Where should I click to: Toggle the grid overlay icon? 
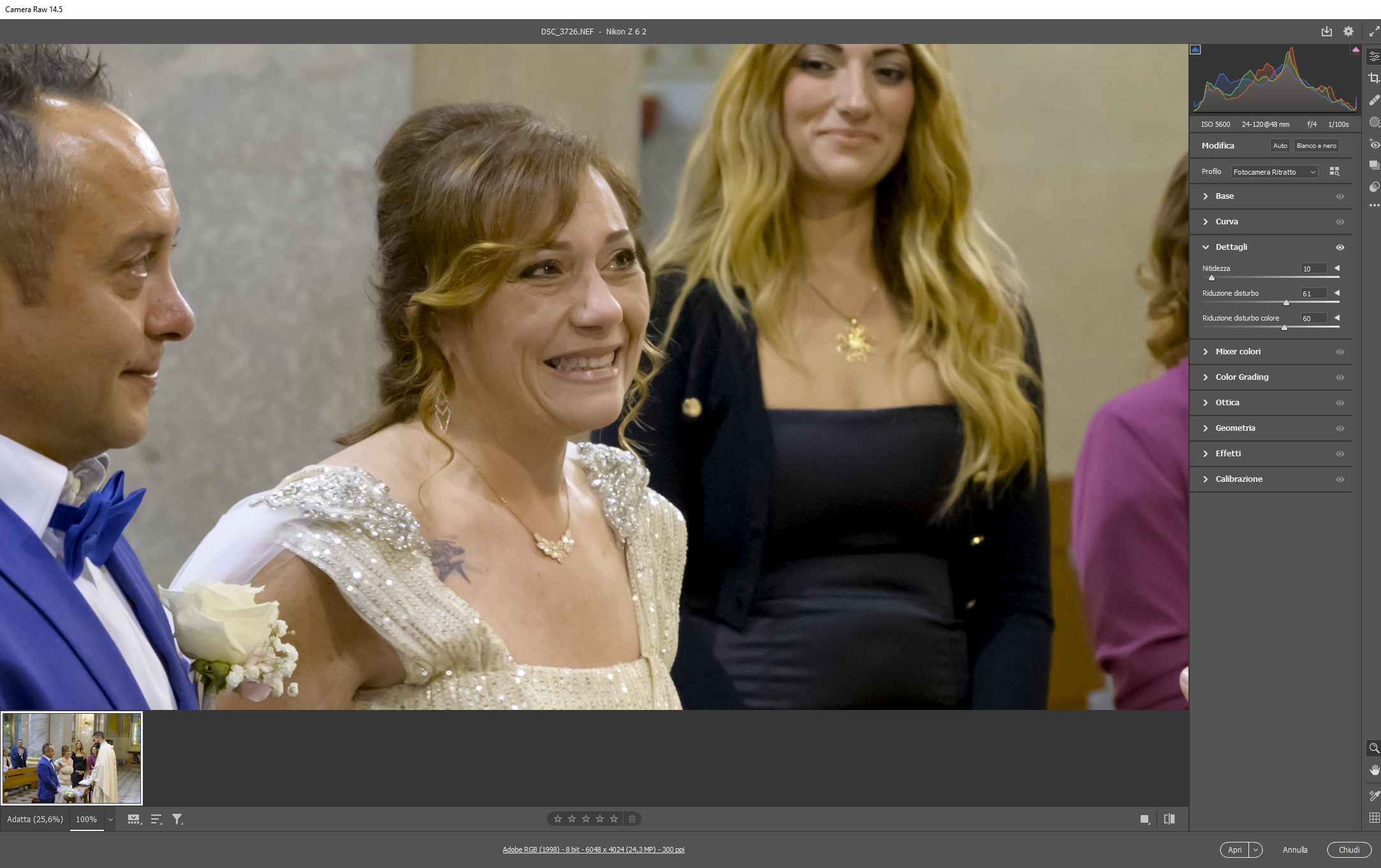coord(1374,818)
